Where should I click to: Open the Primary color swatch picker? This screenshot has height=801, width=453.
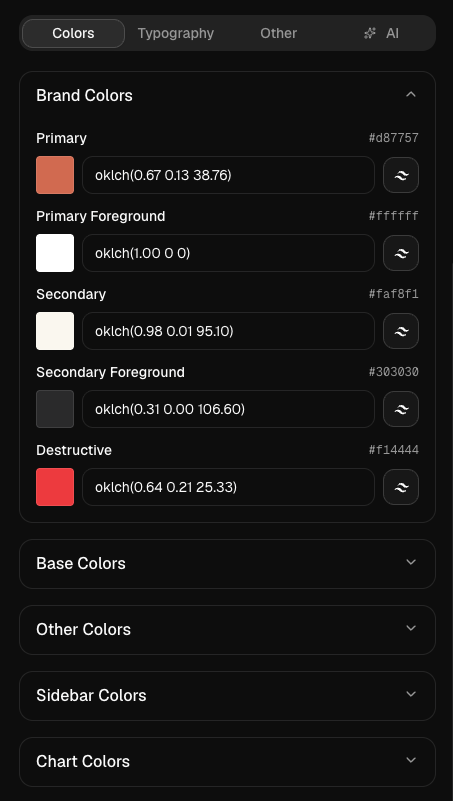55,175
